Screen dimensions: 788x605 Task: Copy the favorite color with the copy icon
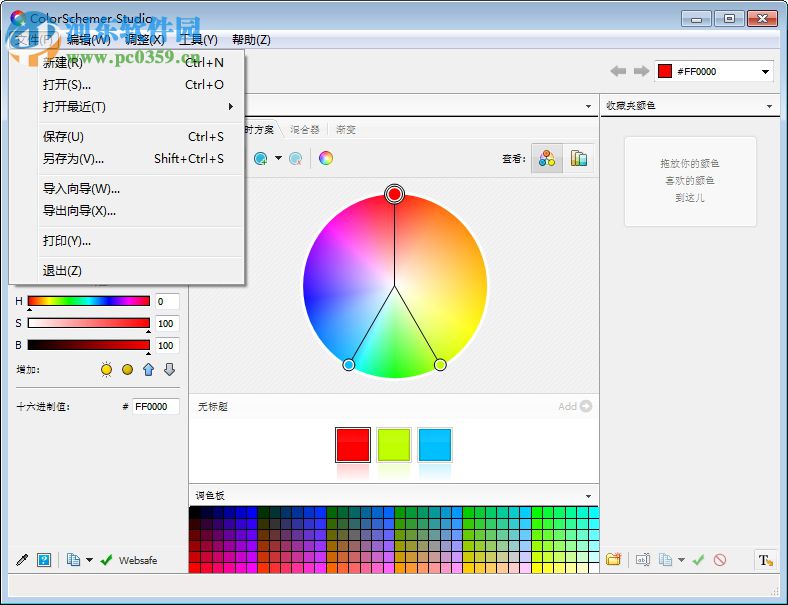point(665,559)
